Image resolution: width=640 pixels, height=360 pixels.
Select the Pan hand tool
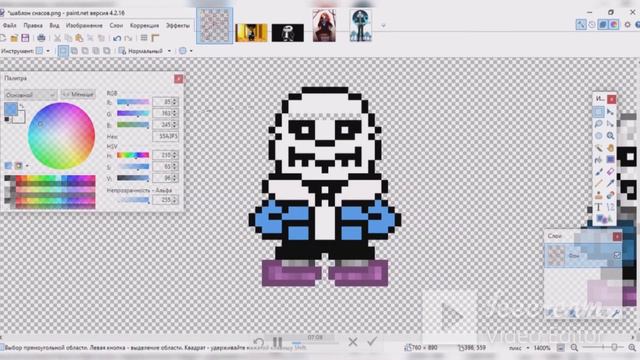pyautogui.click(x=610, y=148)
